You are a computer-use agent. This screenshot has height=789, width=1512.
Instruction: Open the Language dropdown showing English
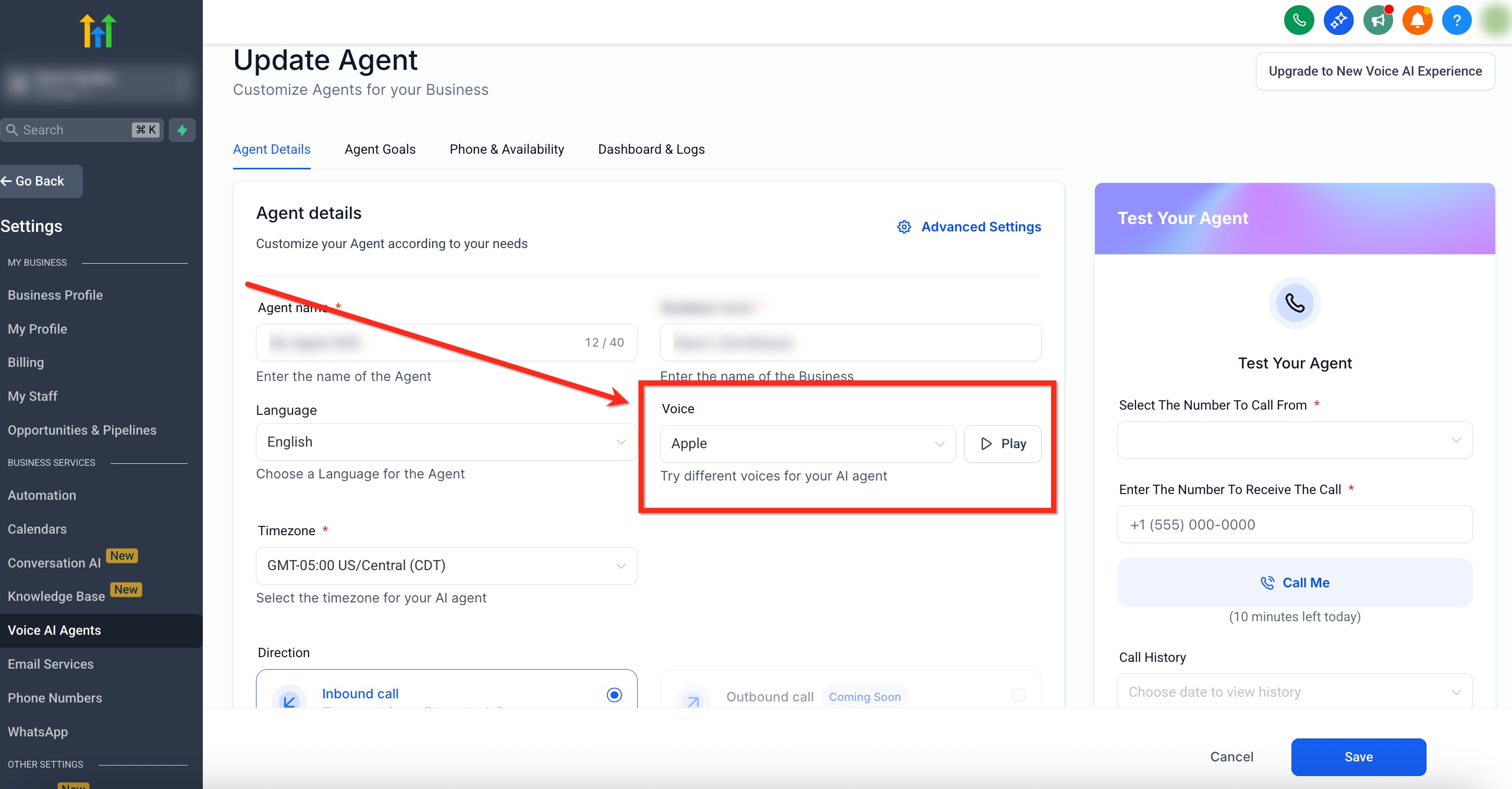pyautogui.click(x=446, y=442)
